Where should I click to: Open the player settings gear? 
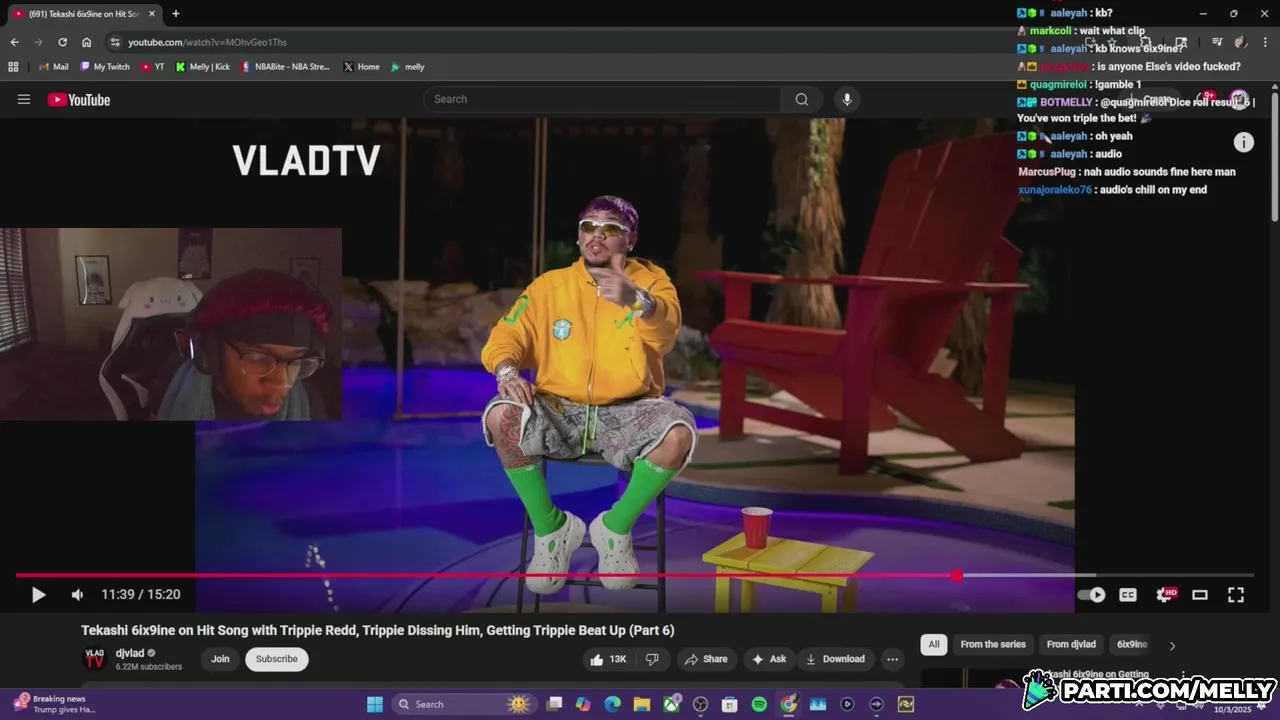[1165, 595]
